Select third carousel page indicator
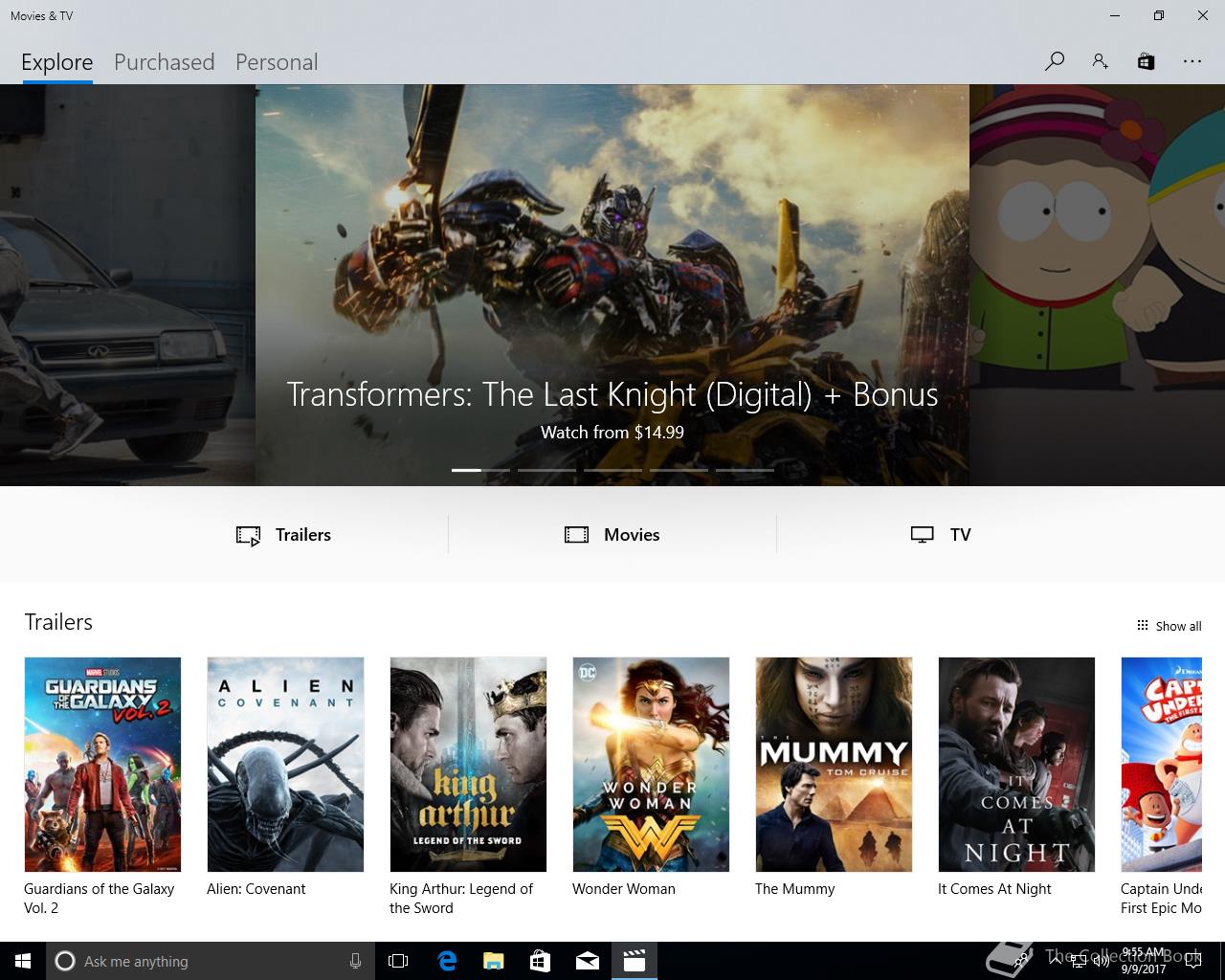 tap(612, 470)
